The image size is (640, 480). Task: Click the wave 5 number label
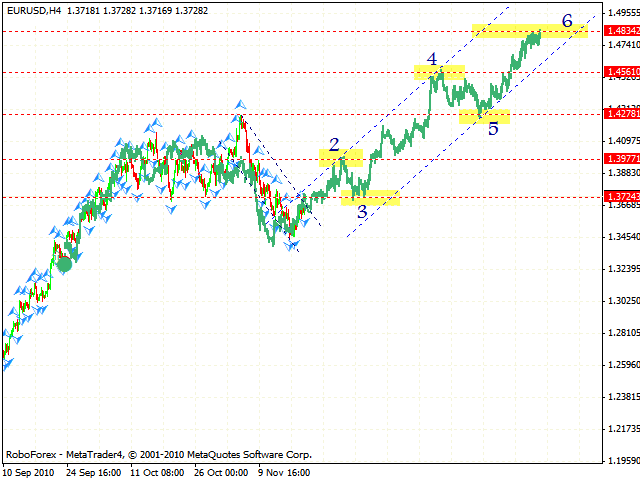493,129
